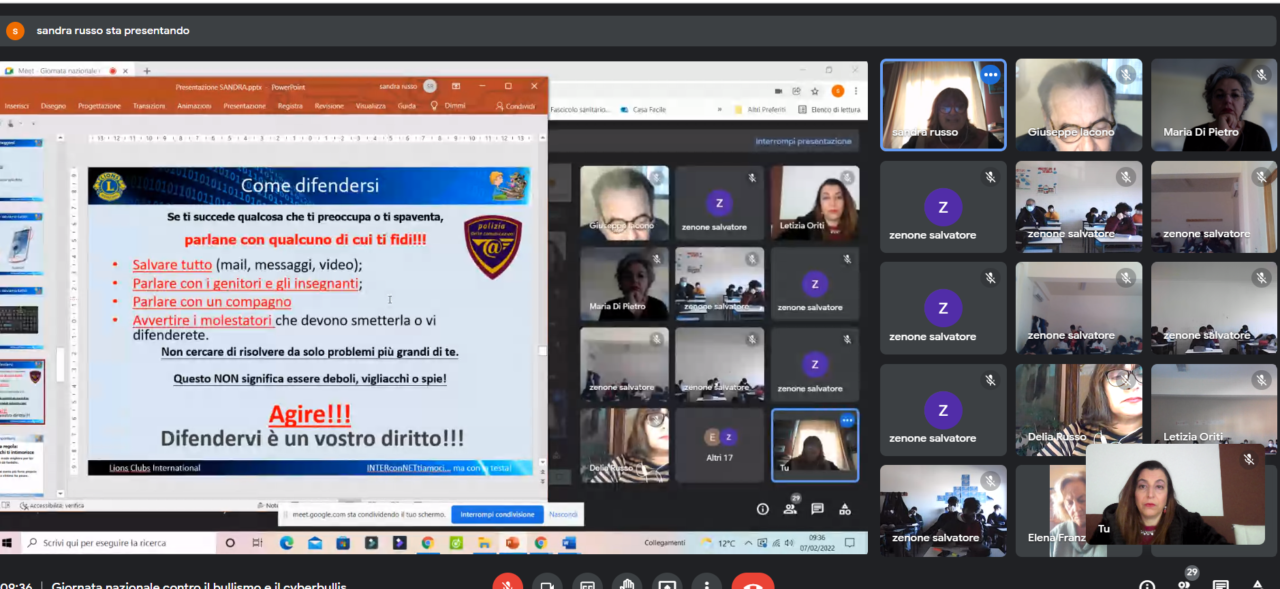Open Windows notification center icon
Viewport: 1280px width, 589px height.
(x=850, y=543)
